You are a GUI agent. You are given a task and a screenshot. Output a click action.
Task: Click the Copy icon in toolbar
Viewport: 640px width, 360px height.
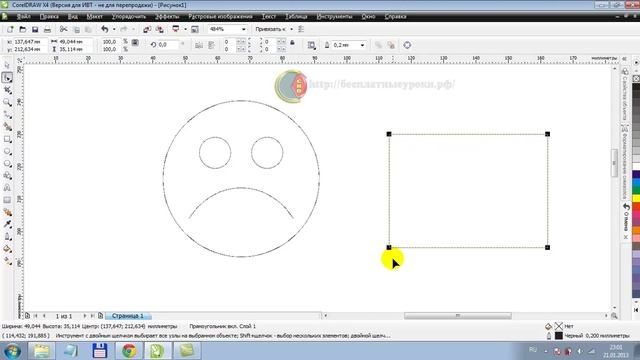click(76, 29)
